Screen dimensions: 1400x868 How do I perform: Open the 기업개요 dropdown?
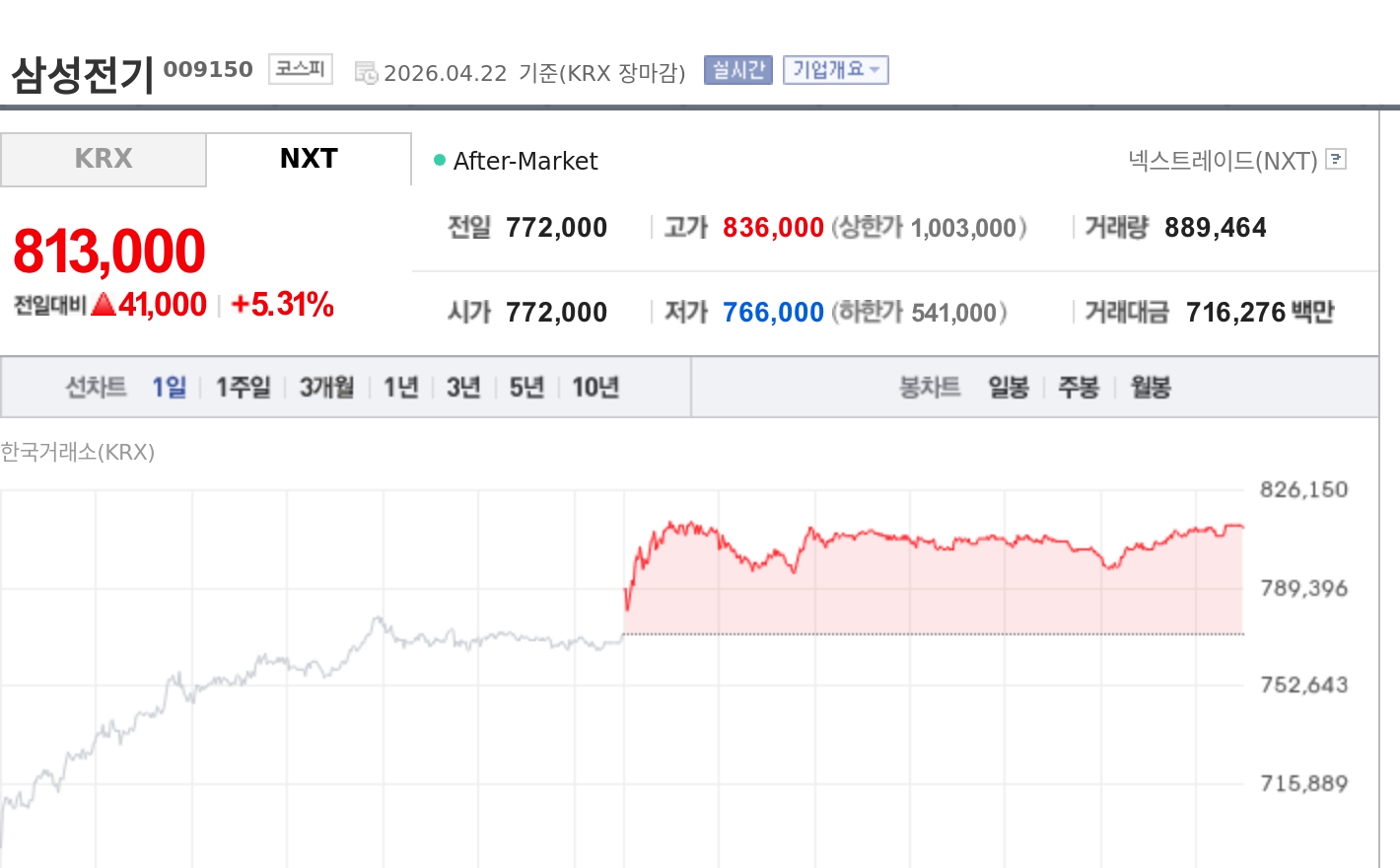835,70
